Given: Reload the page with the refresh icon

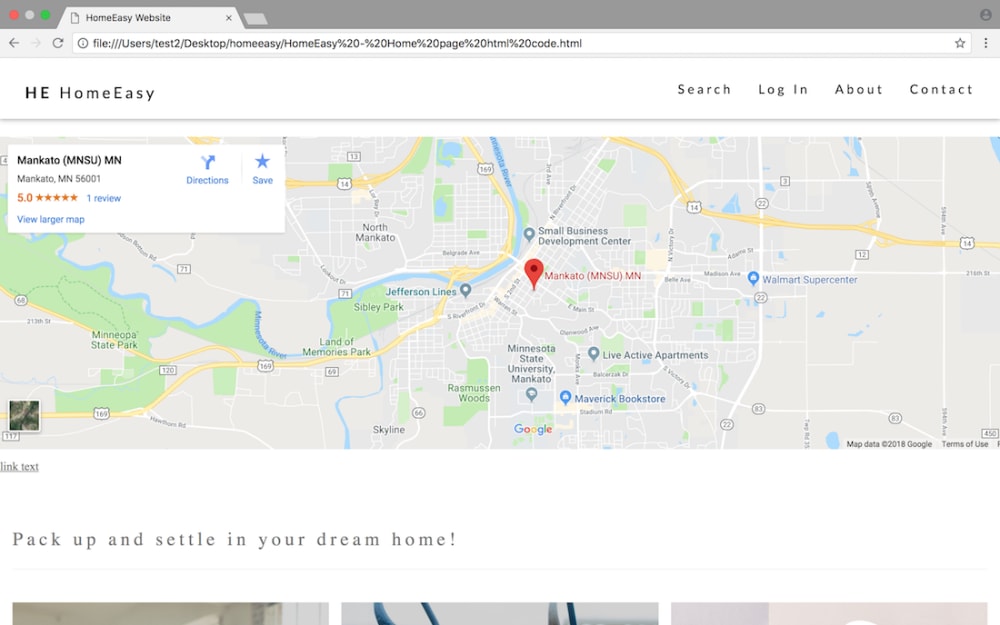Looking at the screenshot, I should tap(57, 43).
